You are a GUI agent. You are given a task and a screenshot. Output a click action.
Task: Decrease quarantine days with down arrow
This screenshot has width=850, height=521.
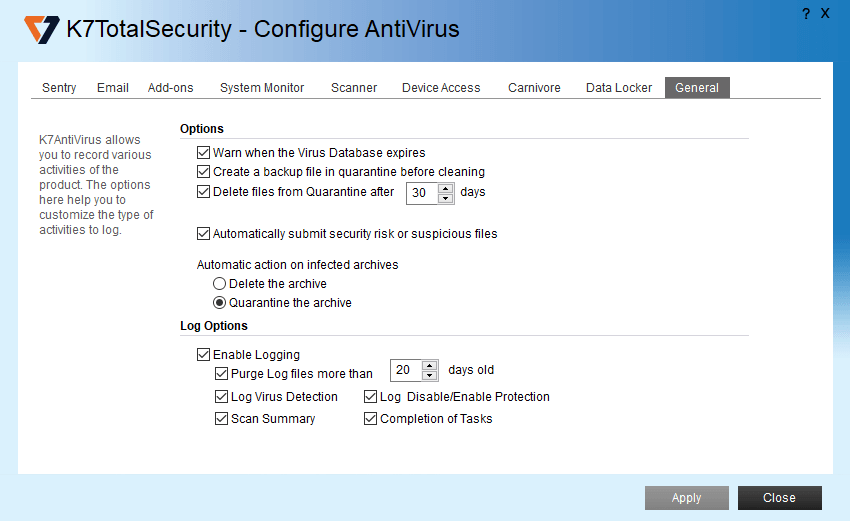tap(446, 198)
